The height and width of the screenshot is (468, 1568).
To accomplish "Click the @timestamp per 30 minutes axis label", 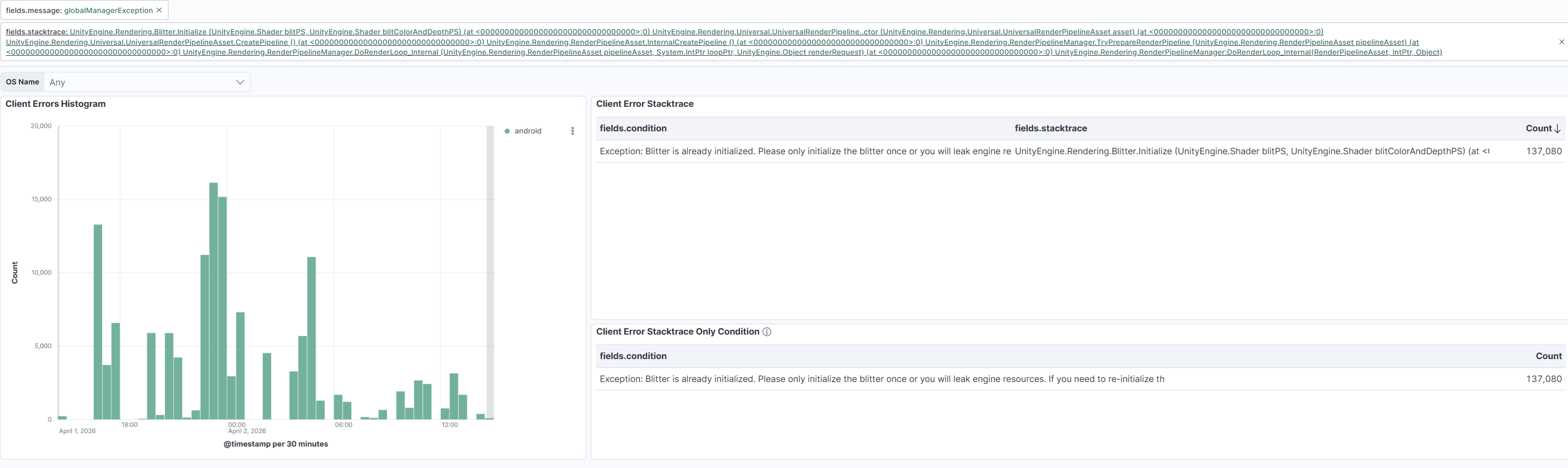I will 276,444.
